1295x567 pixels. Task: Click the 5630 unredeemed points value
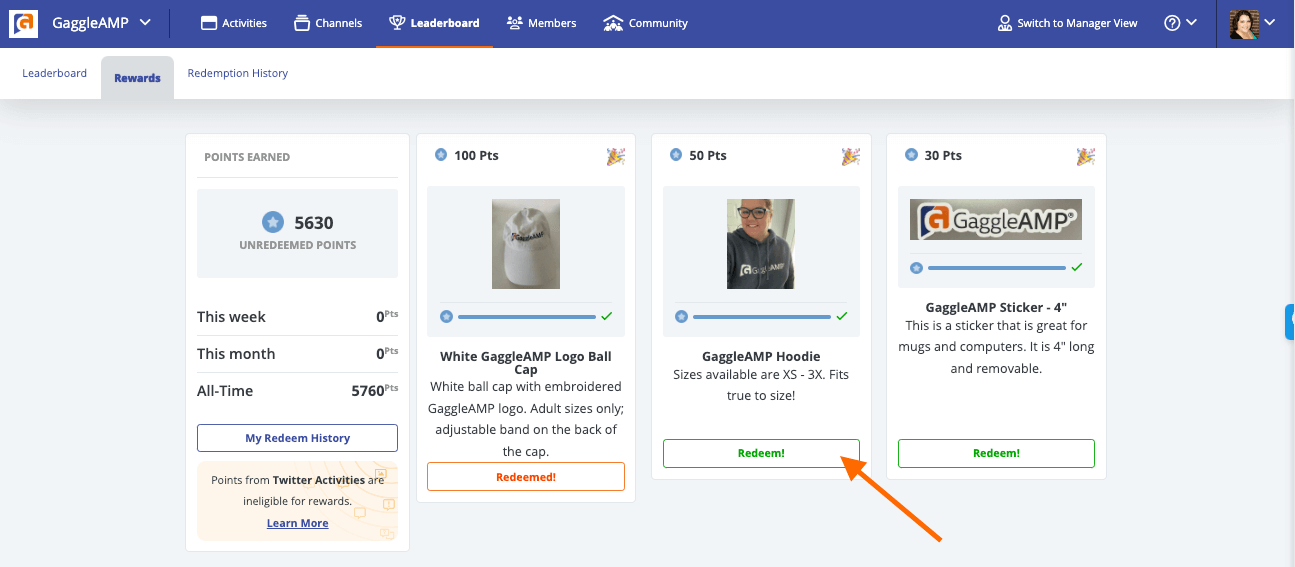(314, 223)
